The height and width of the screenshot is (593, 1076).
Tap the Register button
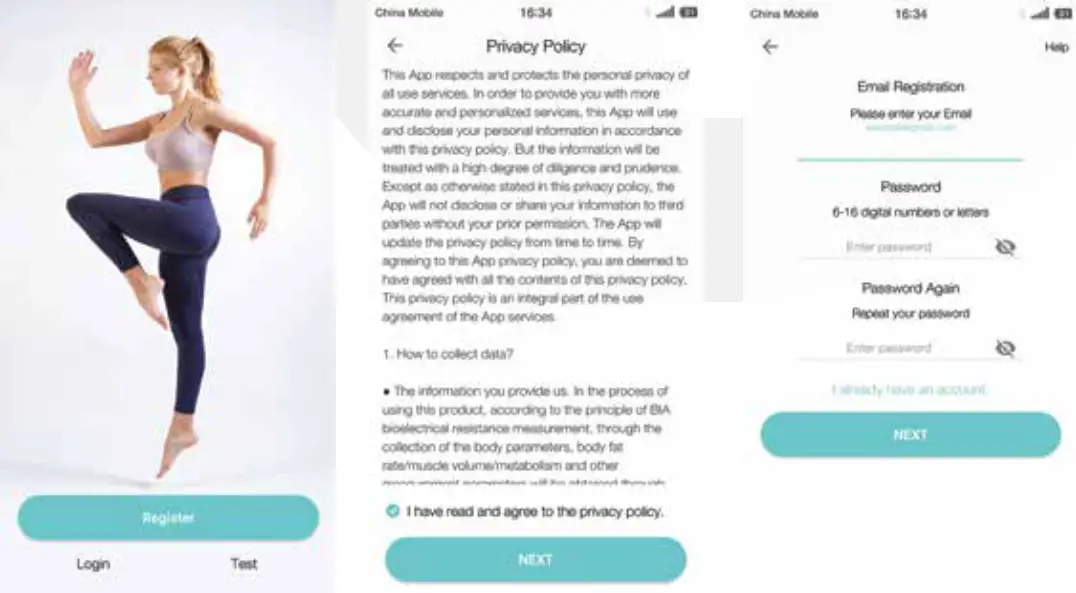[168, 518]
